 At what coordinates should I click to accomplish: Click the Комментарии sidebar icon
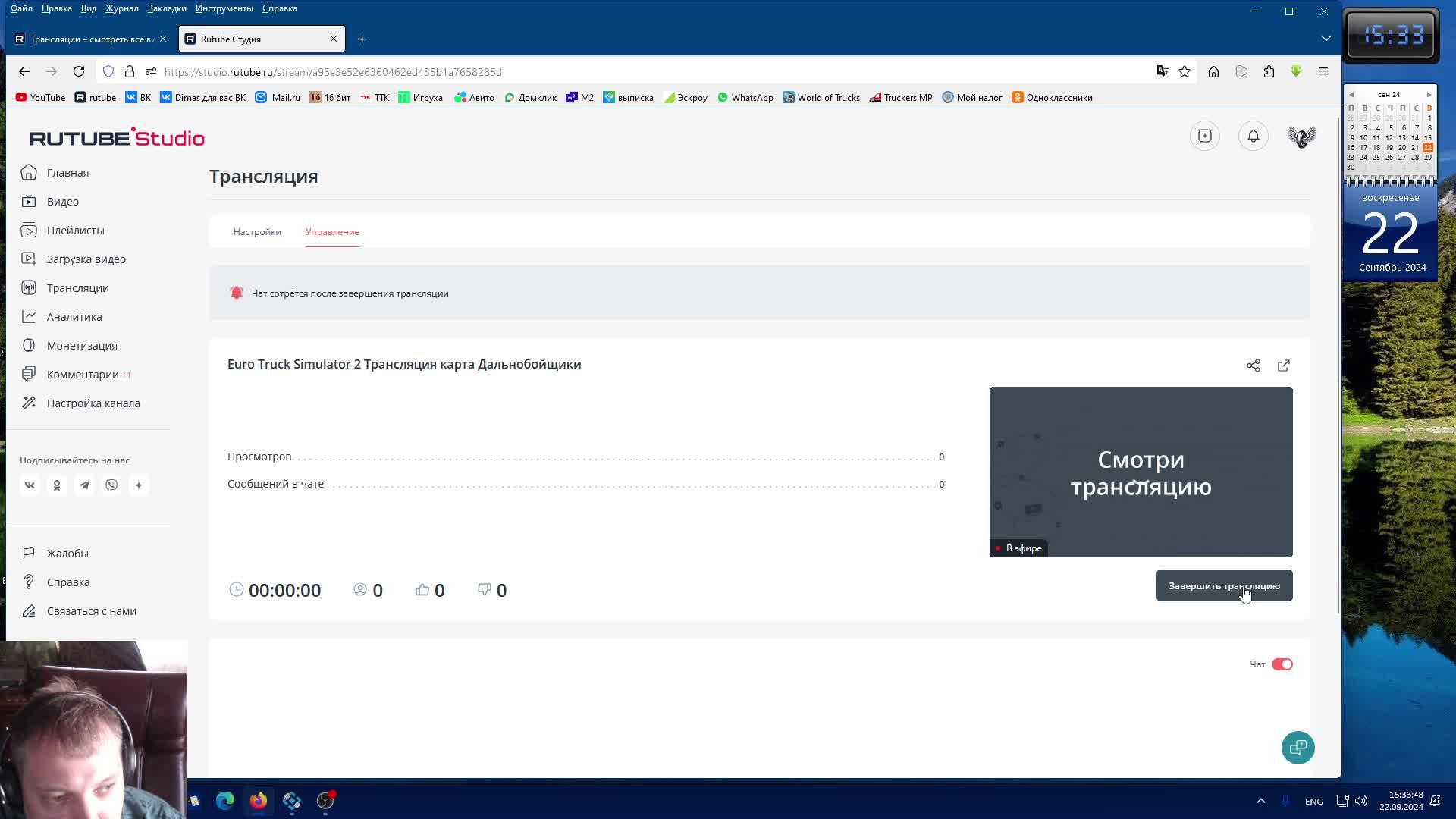pyautogui.click(x=29, y=374)
